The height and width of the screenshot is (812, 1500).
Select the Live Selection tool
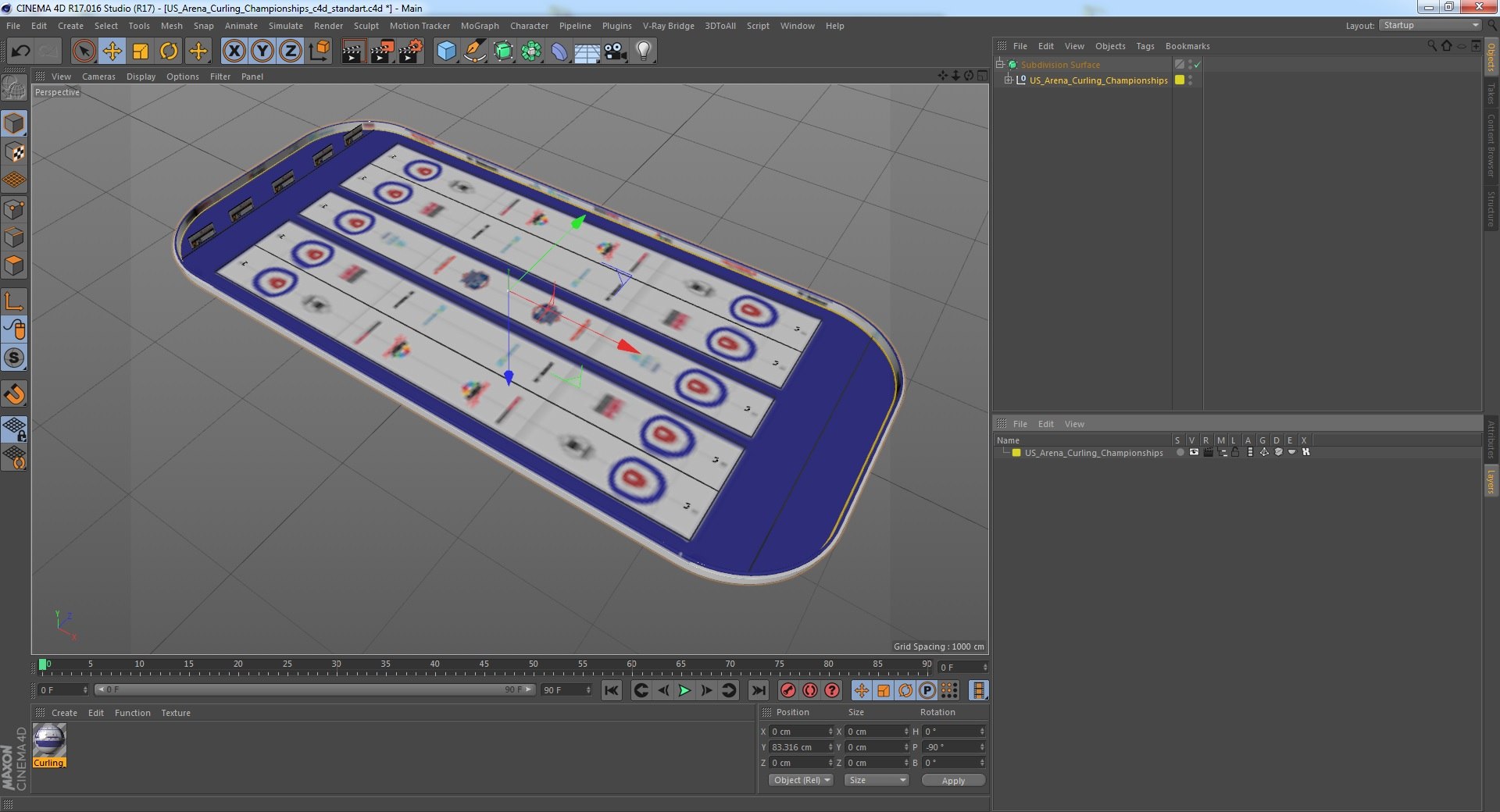click(x=84, y=52)
